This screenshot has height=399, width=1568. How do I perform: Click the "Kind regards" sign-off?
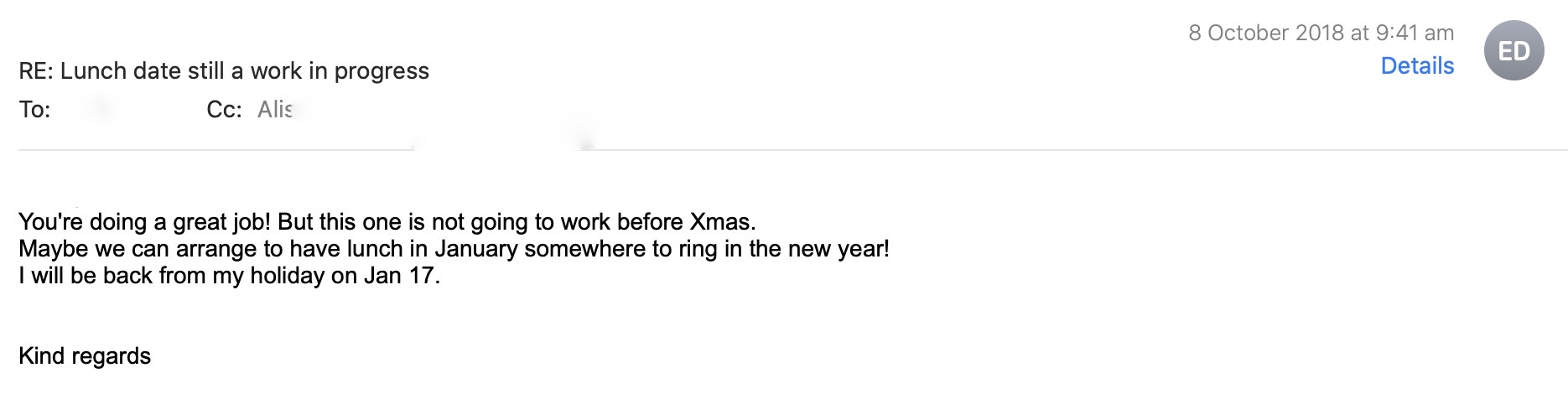[85, 356]
